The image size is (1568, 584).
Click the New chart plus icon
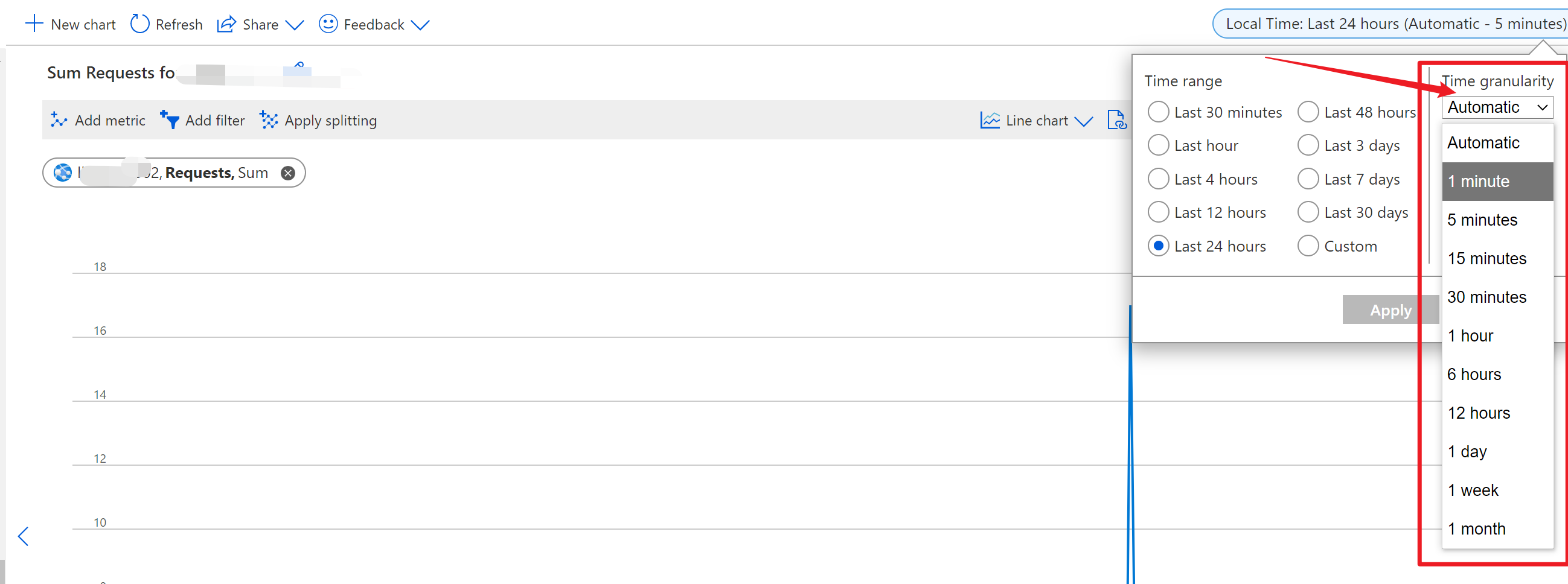coord(34,24)
